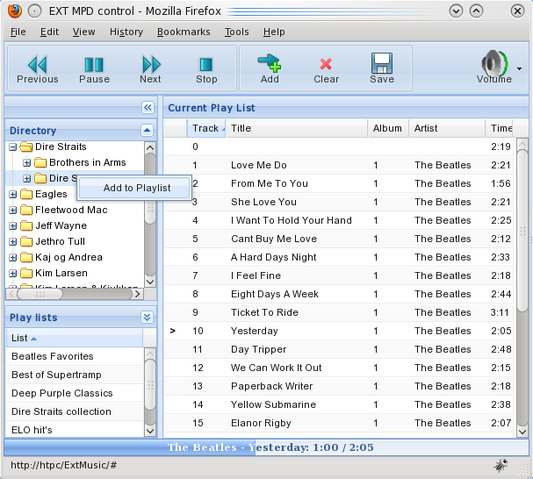The image size is (533, 479).
Task: Select Jethro Tull tree item
Action: 60,241
